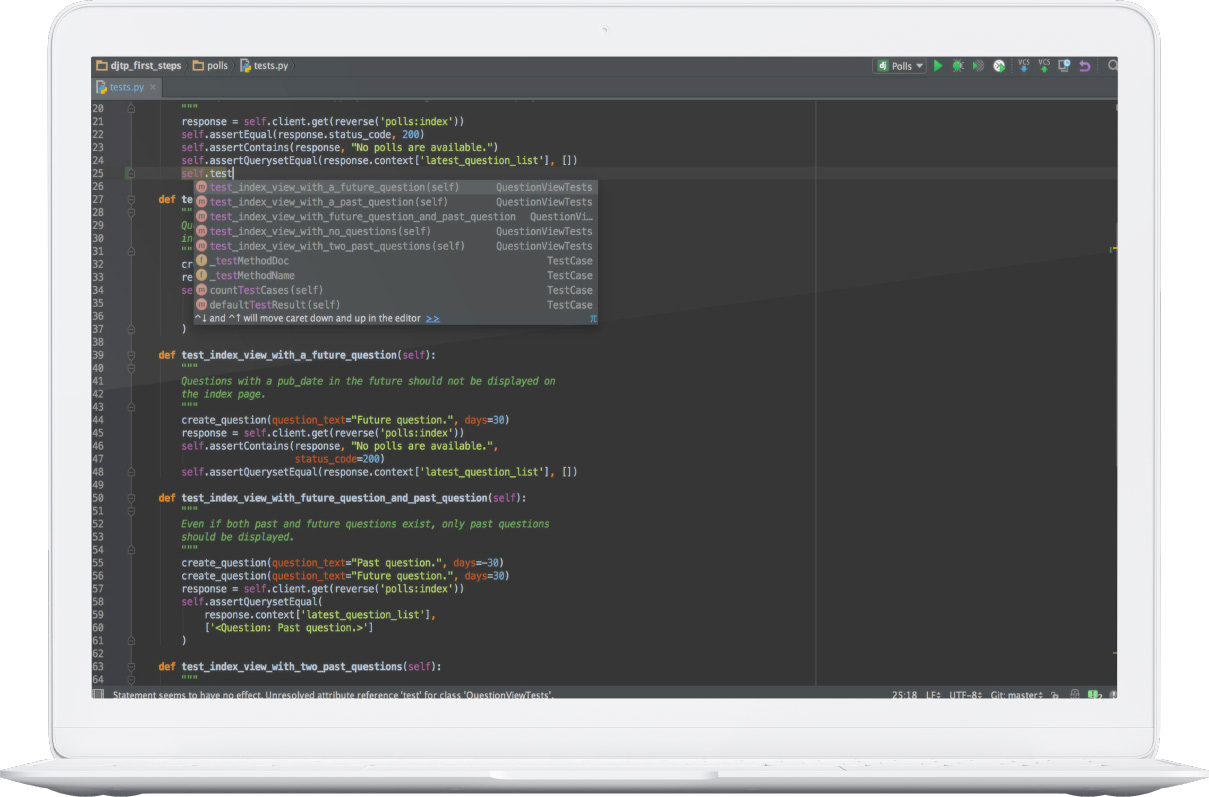Select the tests.py editor tab
Viewport: 1209px width, 797px height.
[125, 87]
